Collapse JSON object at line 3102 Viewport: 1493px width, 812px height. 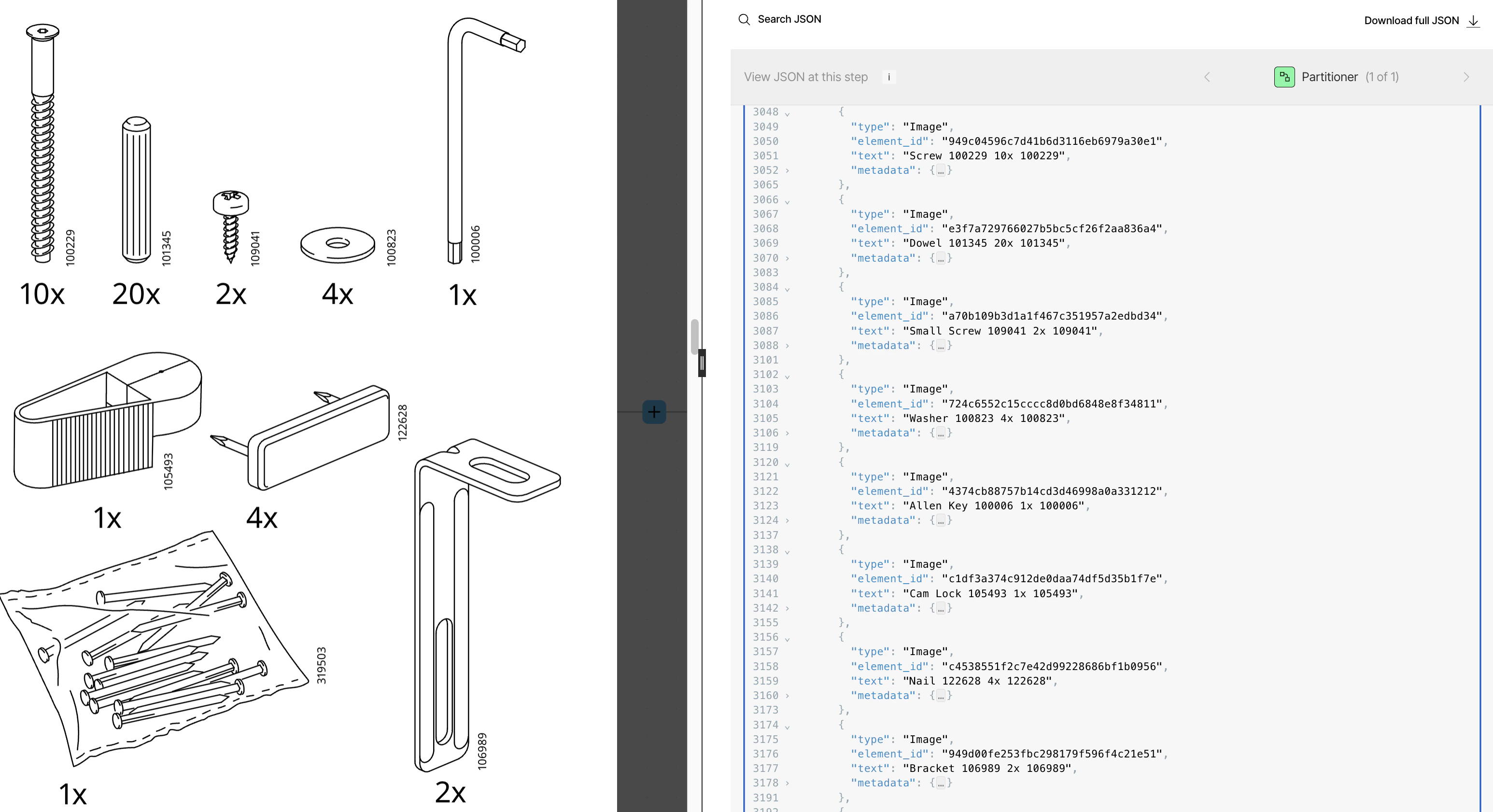point(787,376)
